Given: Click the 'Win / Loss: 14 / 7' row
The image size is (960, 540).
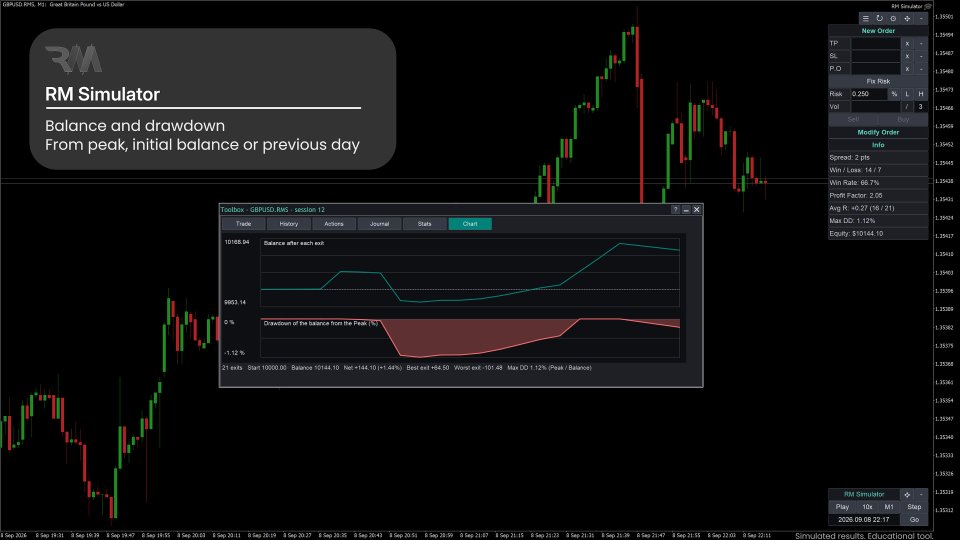Looking at the screenshot, I should [x=878, y=170].
